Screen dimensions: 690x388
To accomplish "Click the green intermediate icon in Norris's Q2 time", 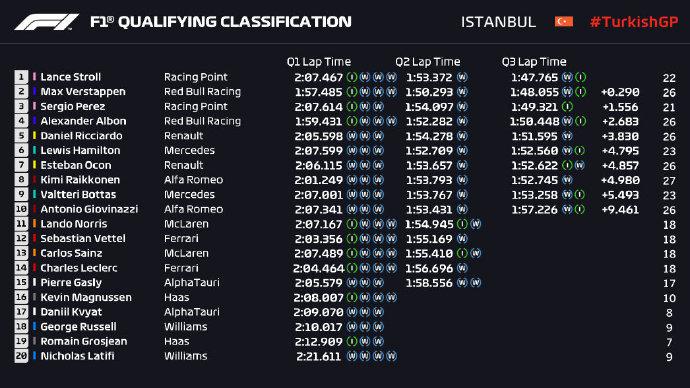I will (462, 224).
